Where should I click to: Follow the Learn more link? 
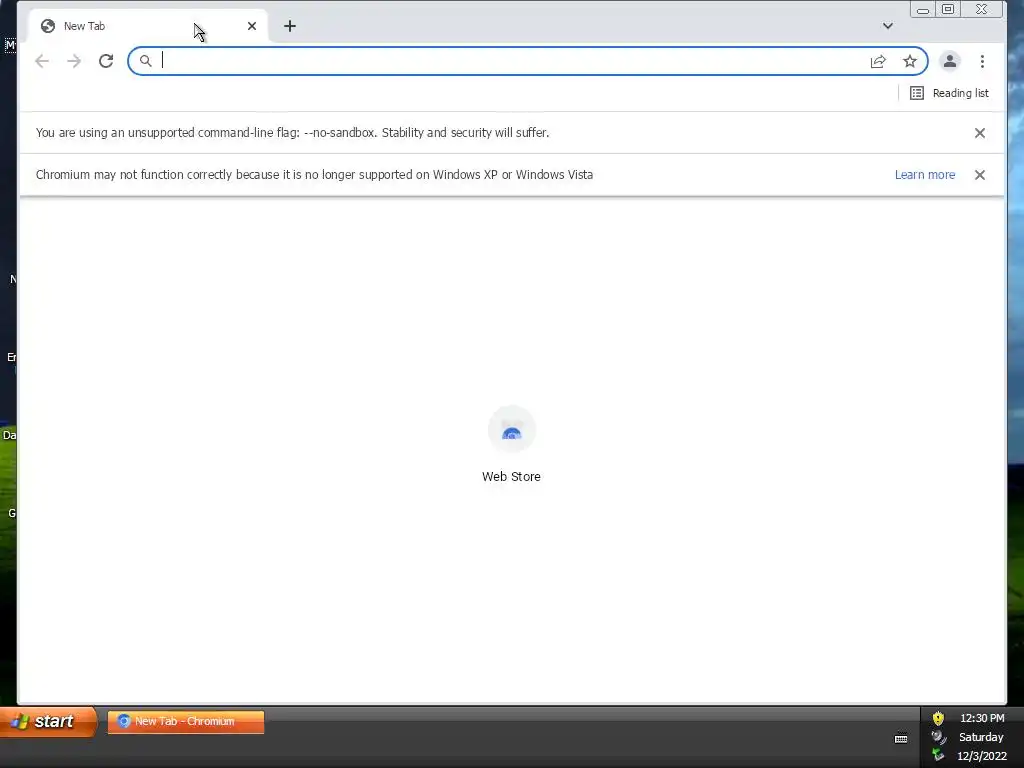click(925, 175)
